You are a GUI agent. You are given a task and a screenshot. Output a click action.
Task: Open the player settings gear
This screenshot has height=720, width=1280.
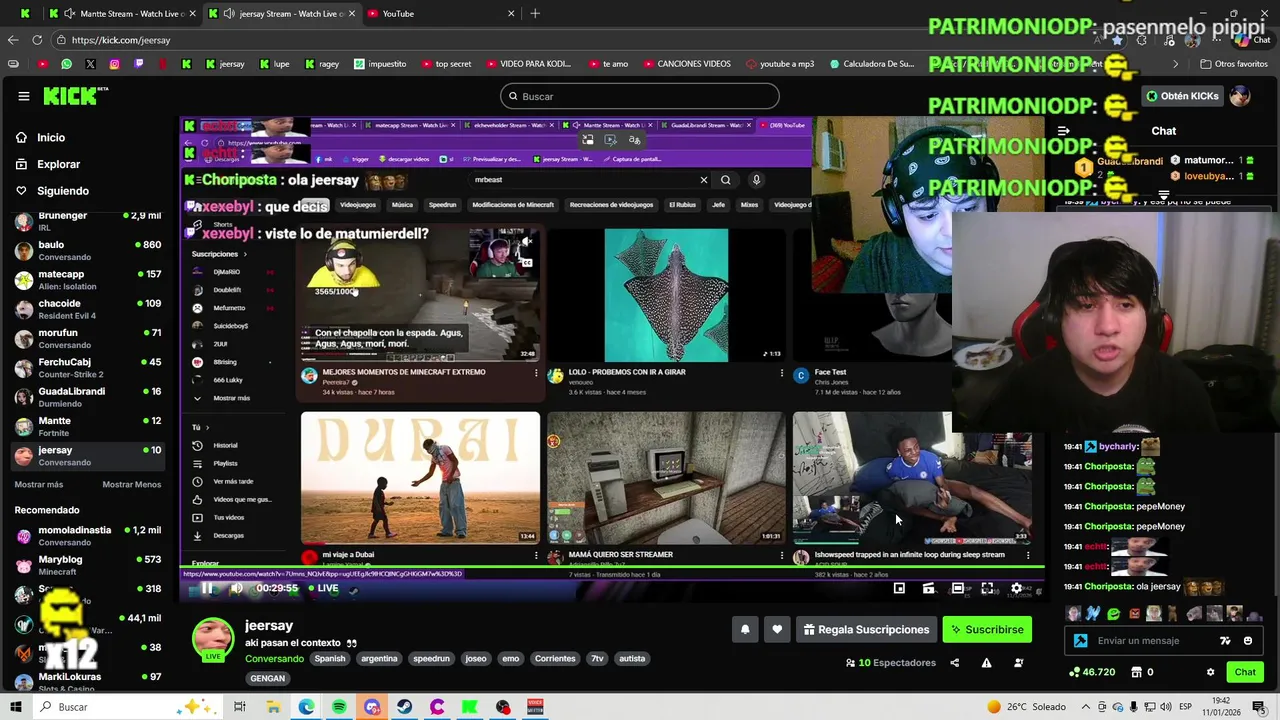pyautogui.click(x=1016, y=588)
